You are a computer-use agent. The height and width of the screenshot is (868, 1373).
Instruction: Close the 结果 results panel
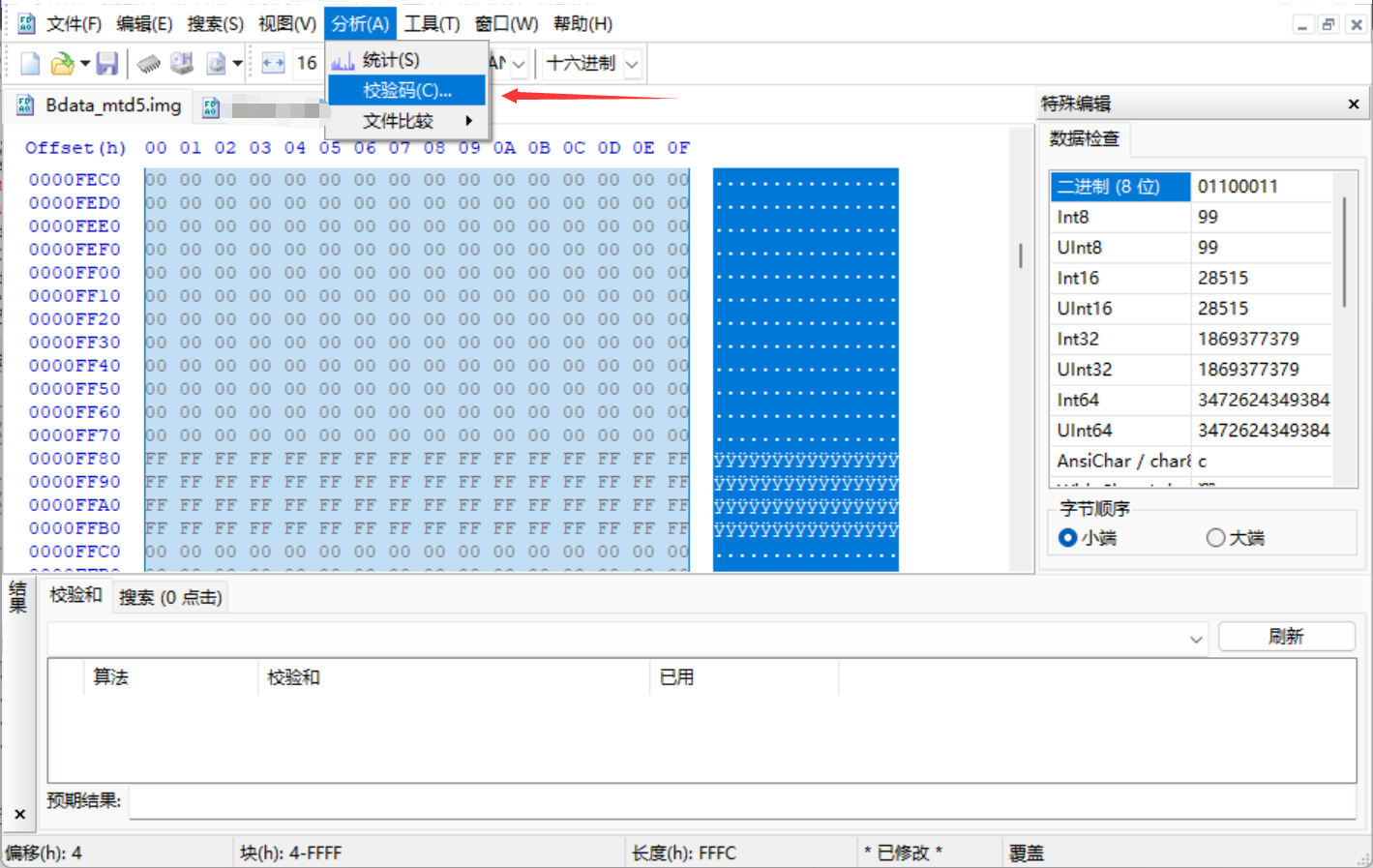tap(19, 815)
